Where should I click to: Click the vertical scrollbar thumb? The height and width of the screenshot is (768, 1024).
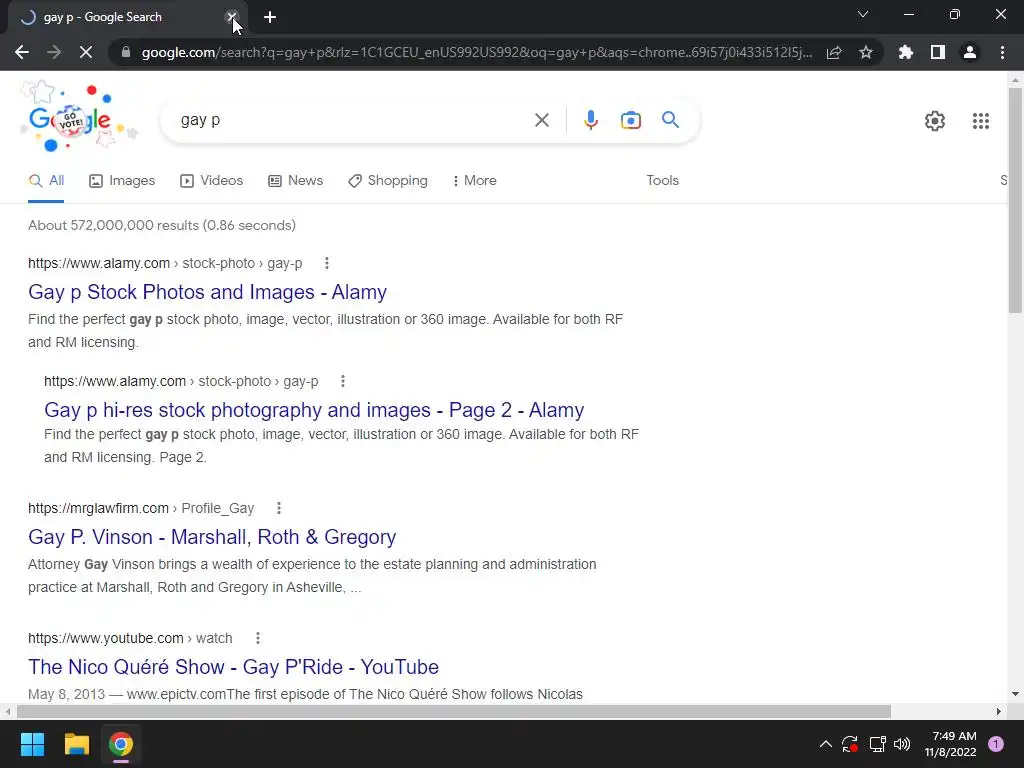1015,202
